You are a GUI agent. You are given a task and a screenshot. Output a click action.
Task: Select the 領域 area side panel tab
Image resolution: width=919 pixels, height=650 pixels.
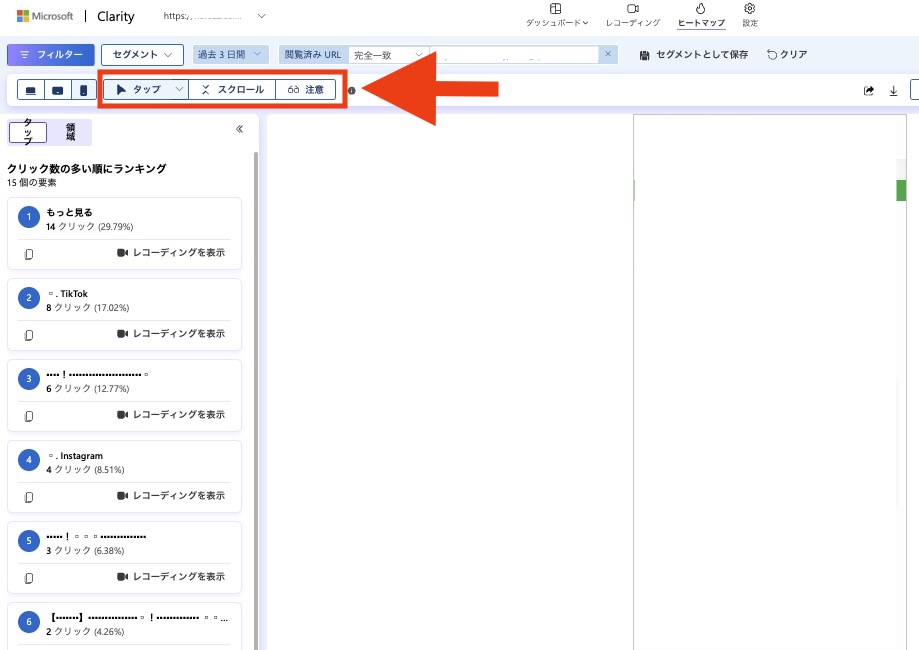tap(70, 132)
